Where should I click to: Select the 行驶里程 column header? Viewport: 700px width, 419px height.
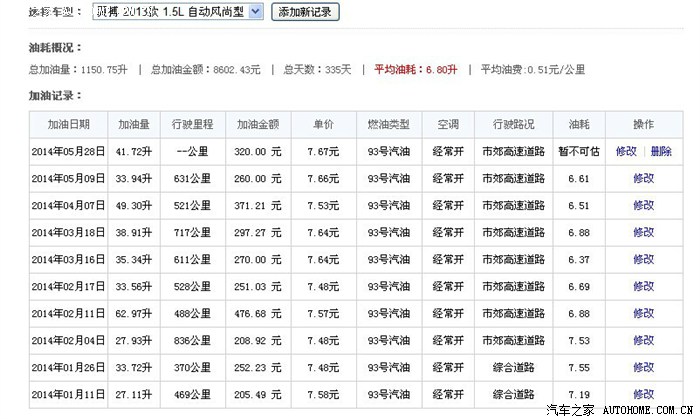(x=192, y=124)
